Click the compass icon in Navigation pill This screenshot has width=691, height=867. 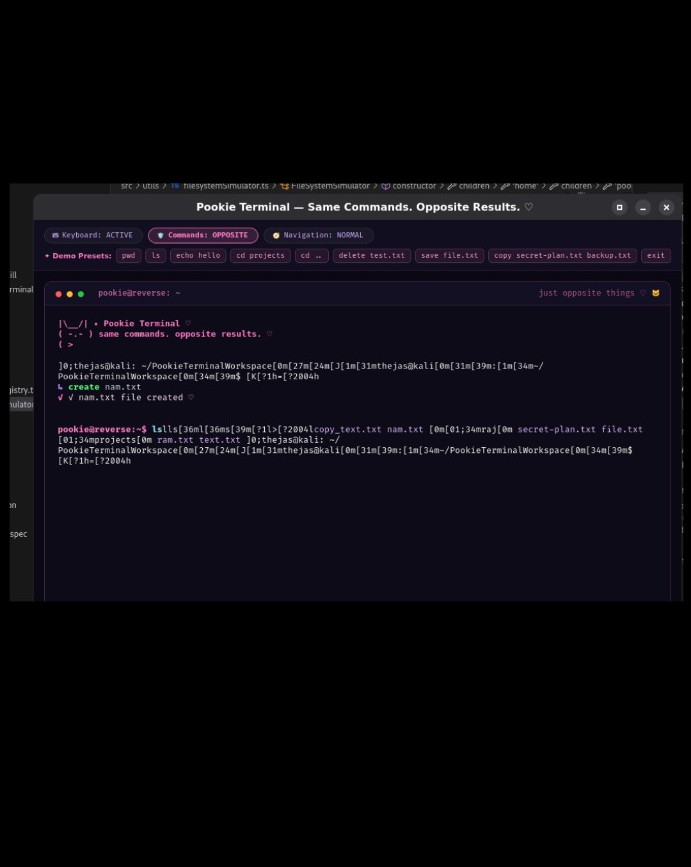[276, 235]
